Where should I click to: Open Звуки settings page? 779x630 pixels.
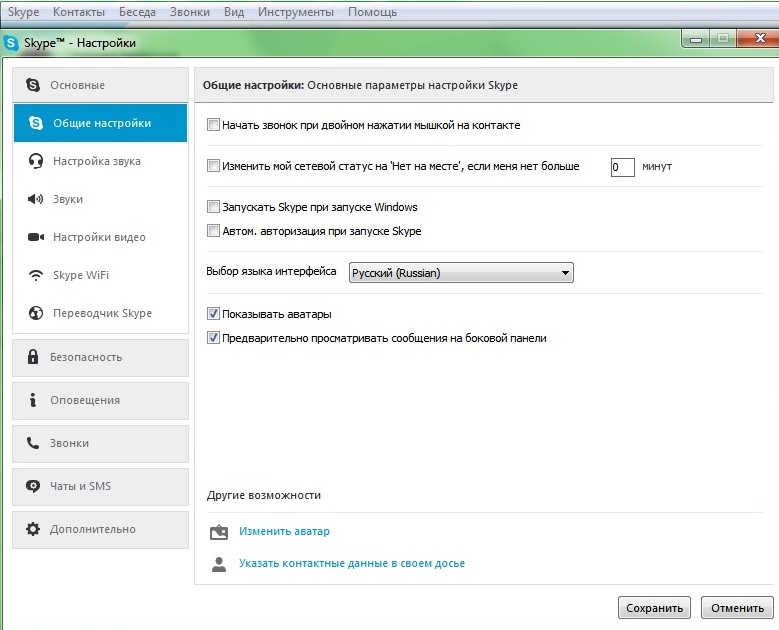pos(100,199)
